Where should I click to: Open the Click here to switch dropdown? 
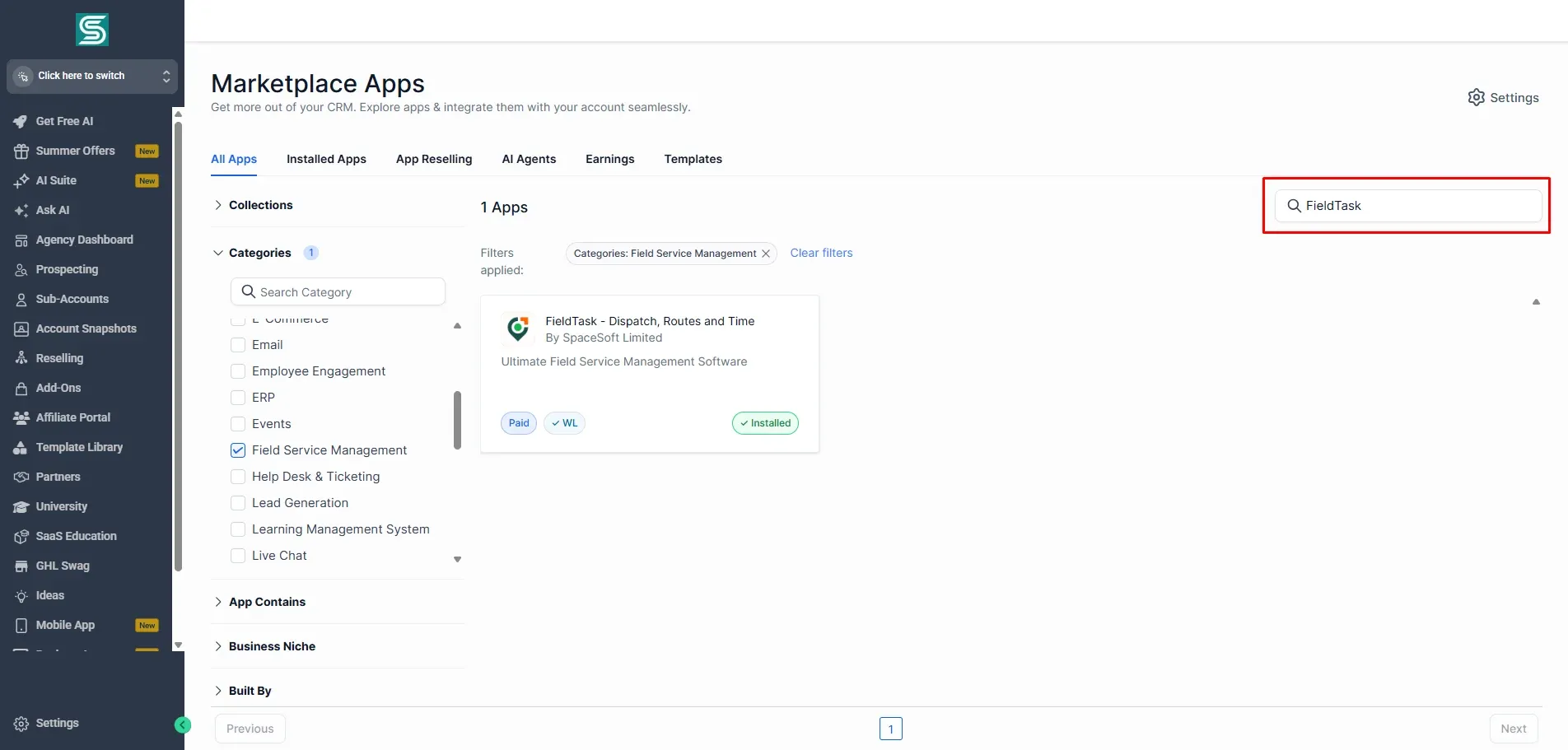(x=92, y=76)
